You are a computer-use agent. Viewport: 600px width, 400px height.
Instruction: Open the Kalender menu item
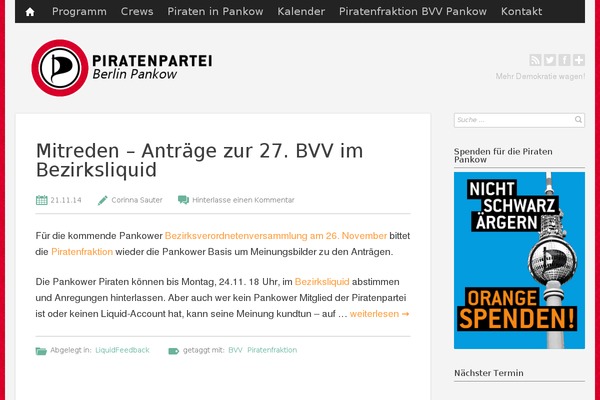click(x=301, y=11)
